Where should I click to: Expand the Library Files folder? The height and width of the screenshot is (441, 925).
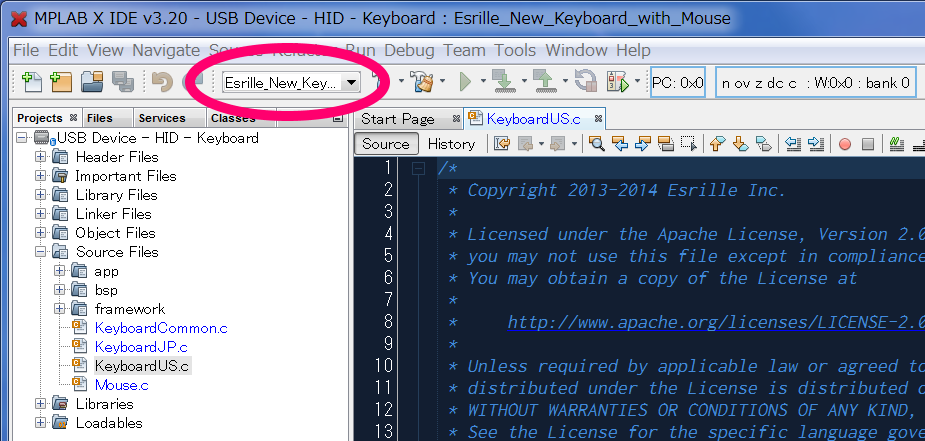click(40, 195)
